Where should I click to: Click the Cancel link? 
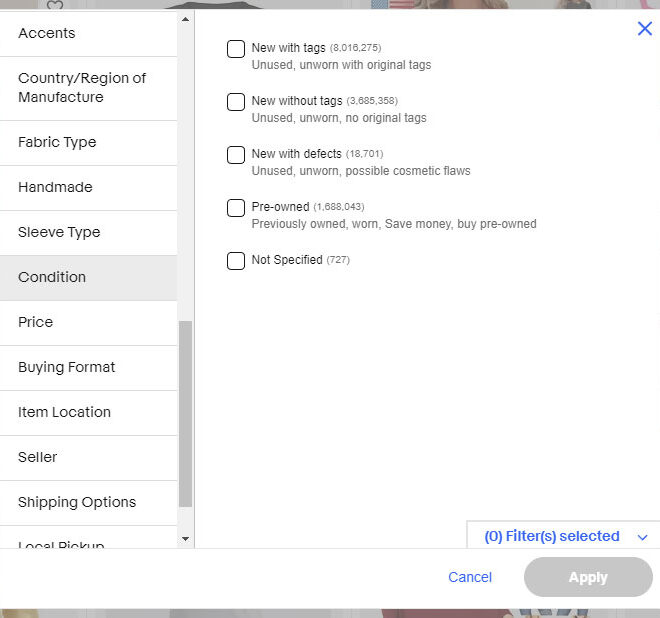470,577
